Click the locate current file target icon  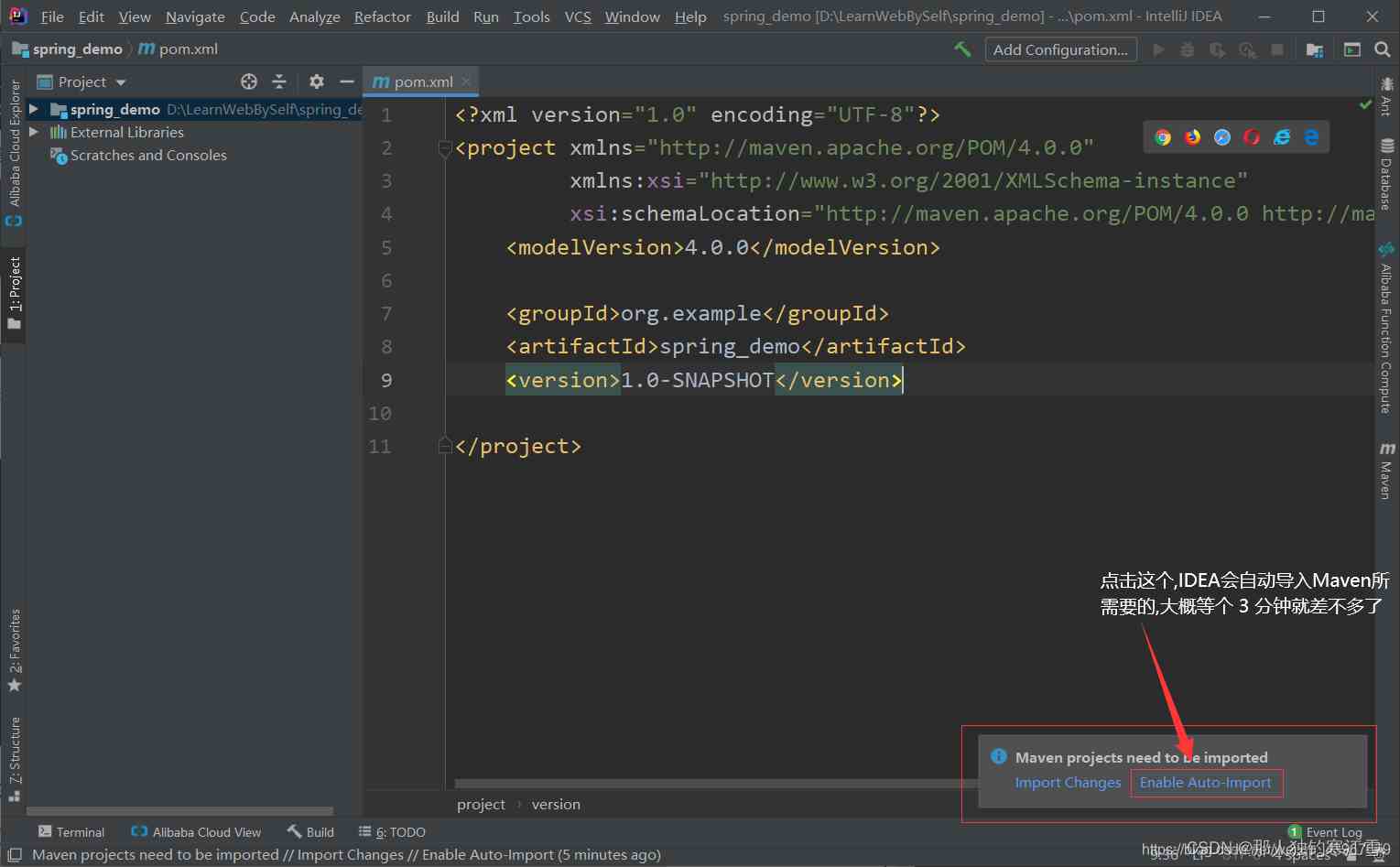[248, 81]
